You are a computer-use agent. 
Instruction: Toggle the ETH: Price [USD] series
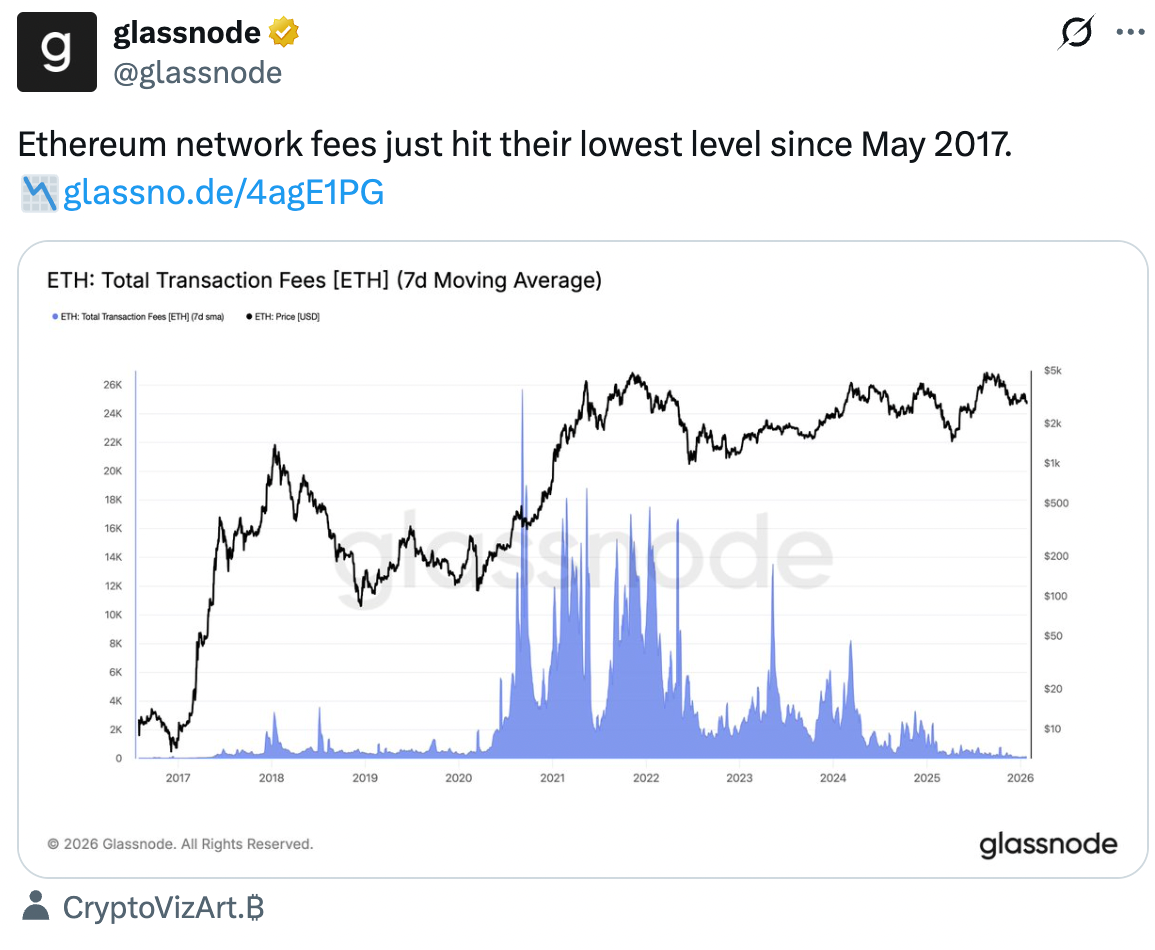(290, 316)
